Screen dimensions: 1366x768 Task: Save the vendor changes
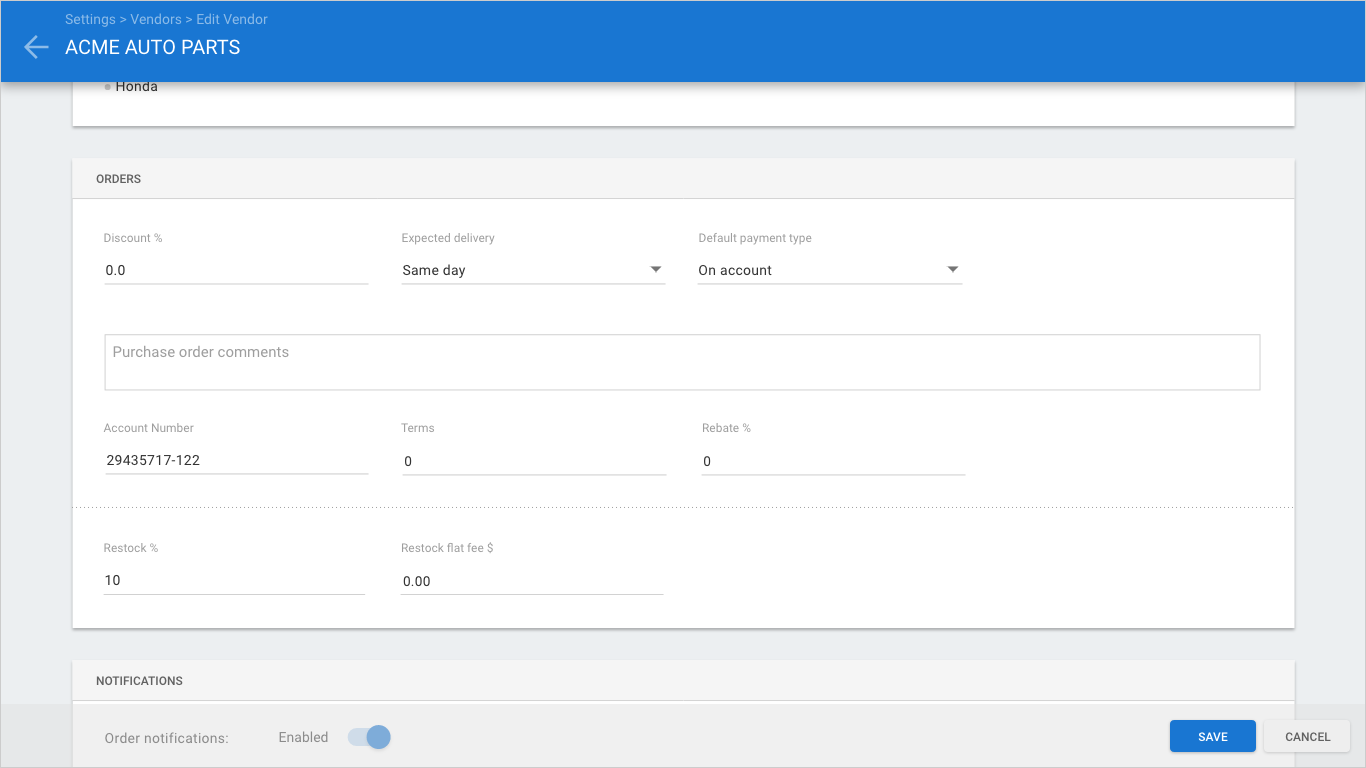coord(1213,736)
